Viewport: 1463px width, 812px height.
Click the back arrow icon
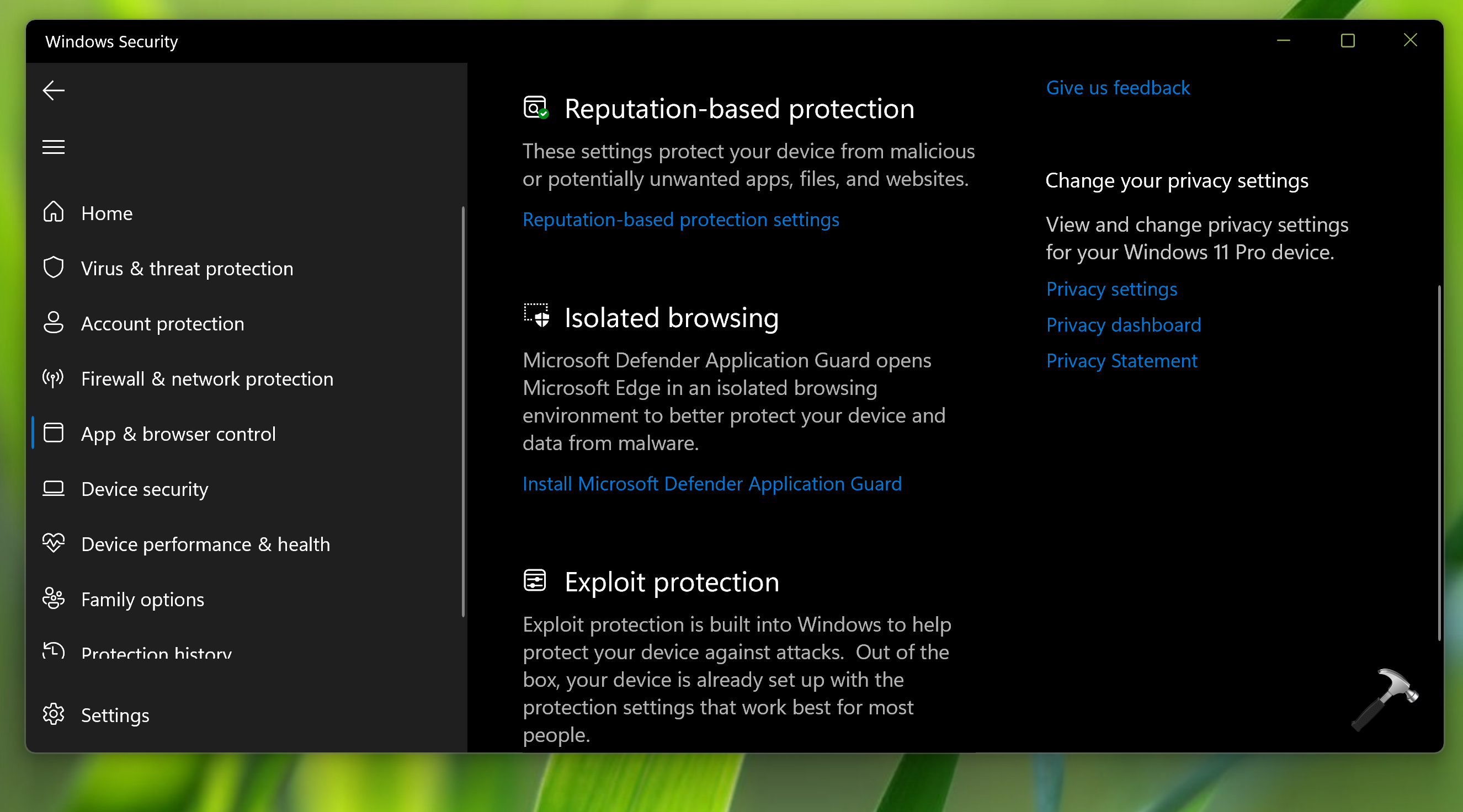click(54, 90)
